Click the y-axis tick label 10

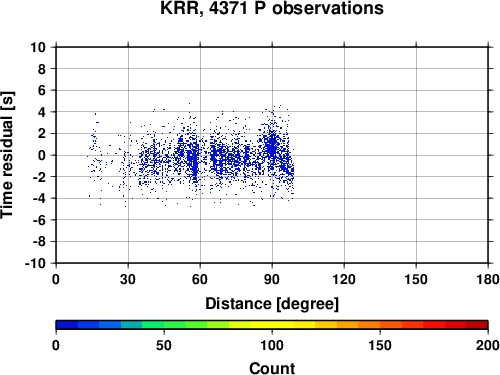click(38, 47)
